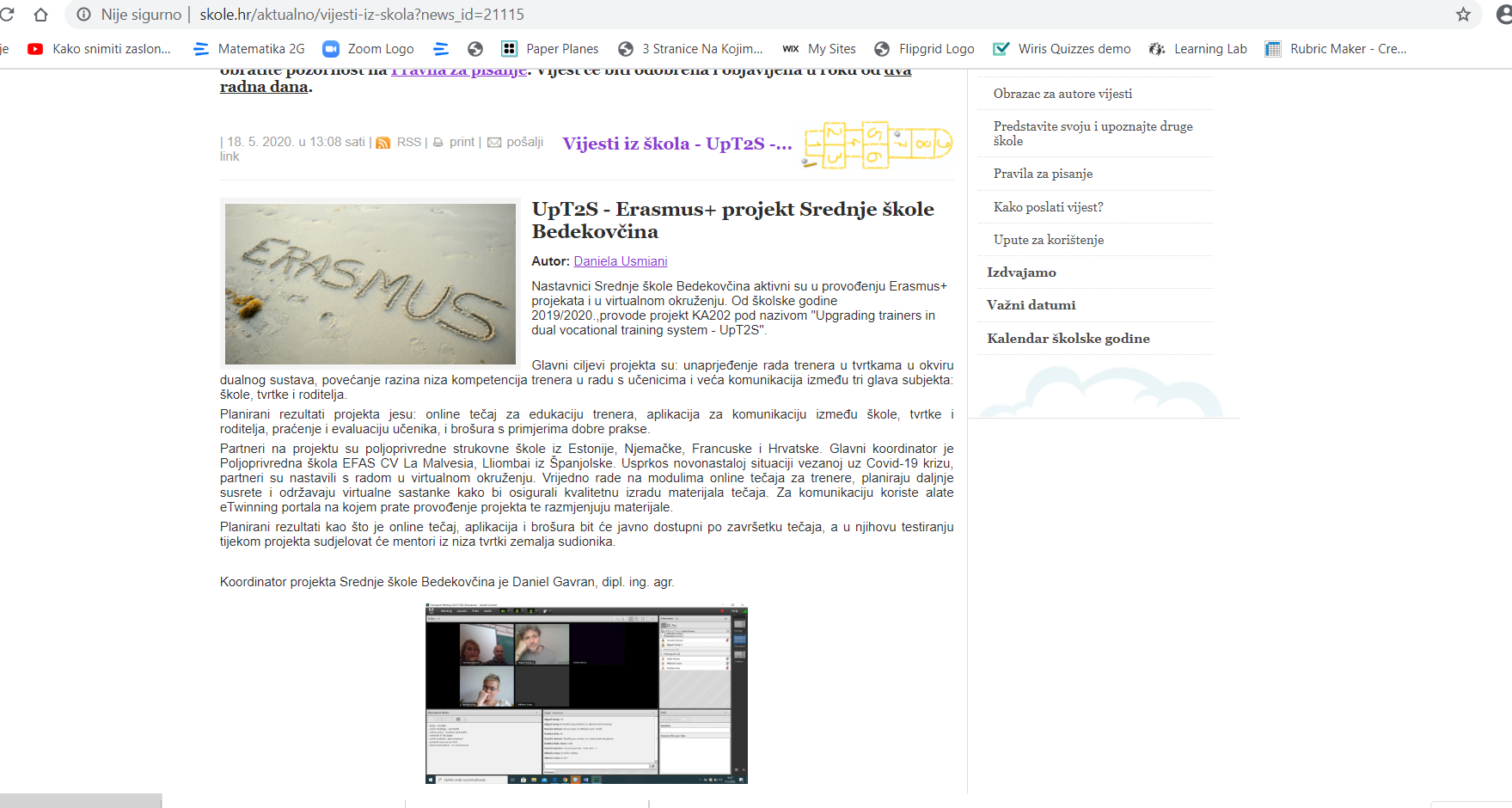Open 'Pravila za pisanje' sidebar item

[1043, 174]
